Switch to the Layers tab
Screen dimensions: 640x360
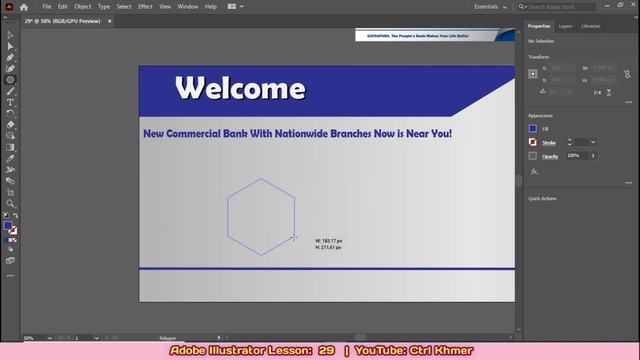(565, 26)
